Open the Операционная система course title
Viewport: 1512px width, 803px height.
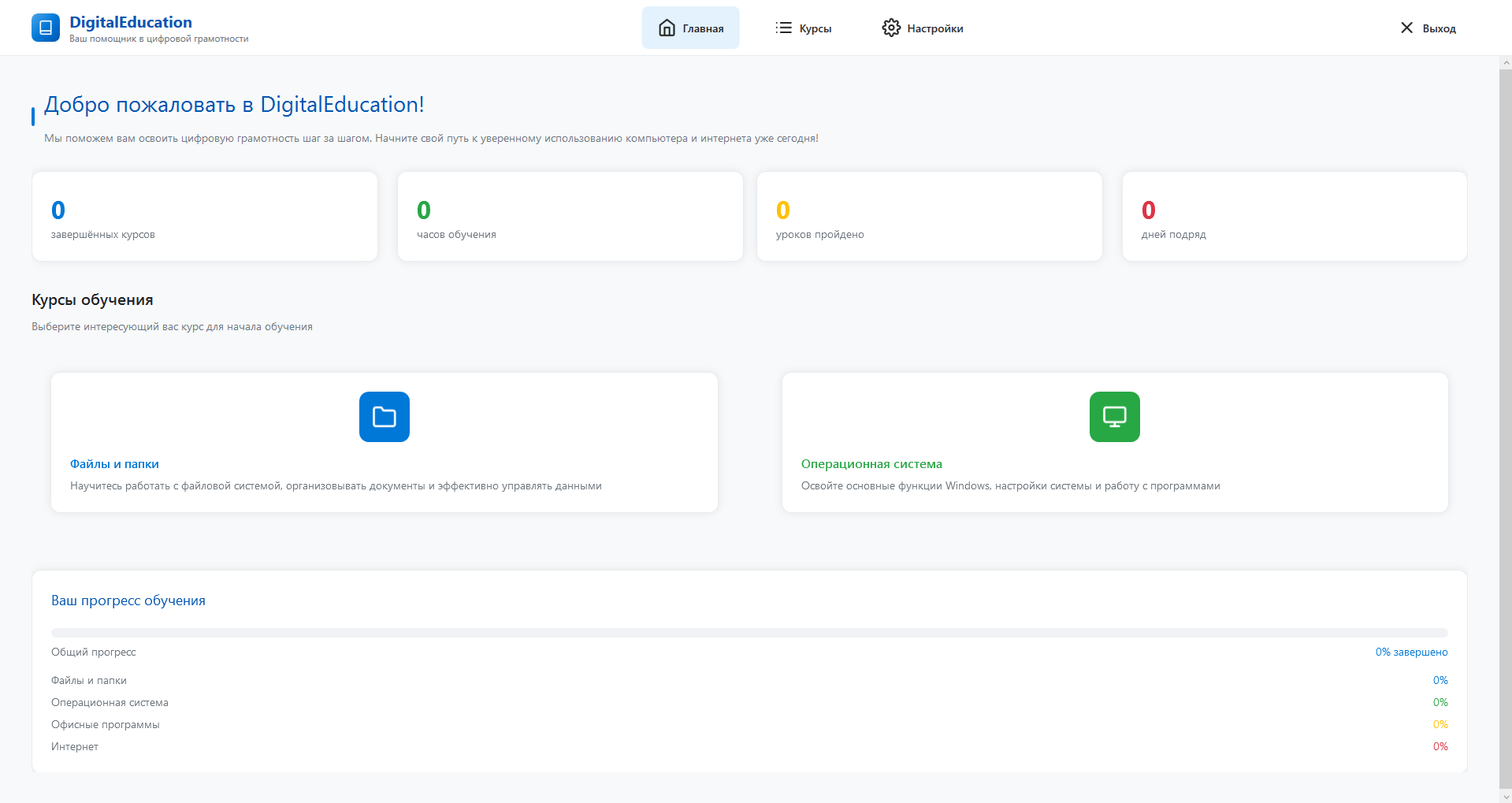coord(871,464)
